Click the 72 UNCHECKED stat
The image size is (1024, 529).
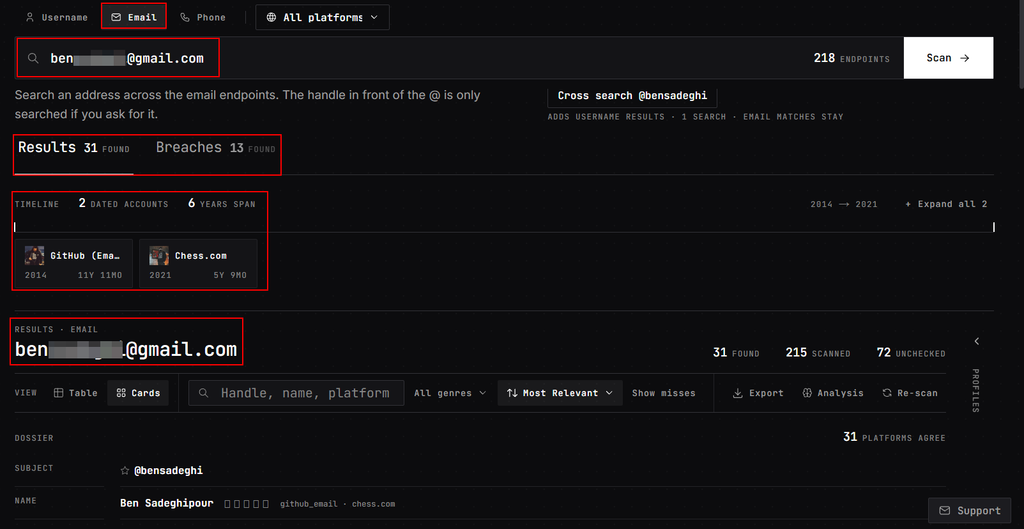pos(911,353)
